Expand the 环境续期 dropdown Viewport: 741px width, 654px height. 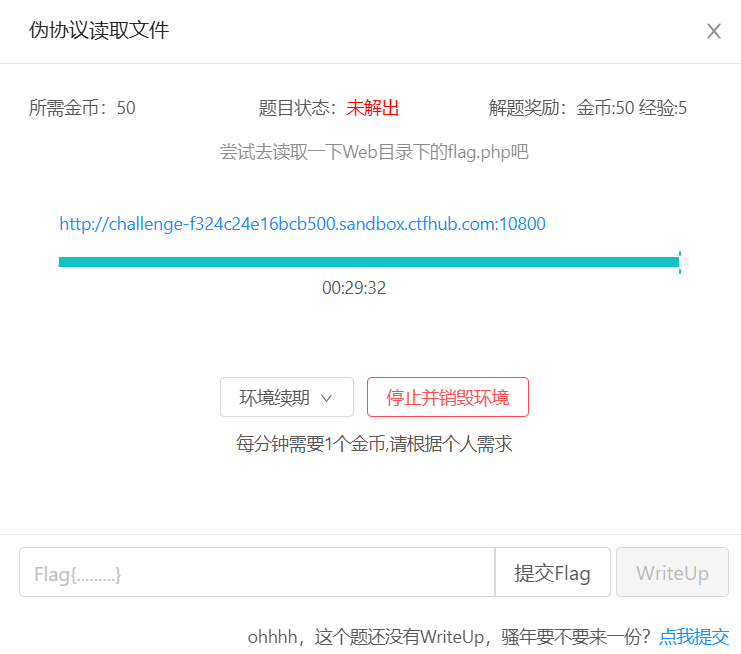(x=286, y=397)
